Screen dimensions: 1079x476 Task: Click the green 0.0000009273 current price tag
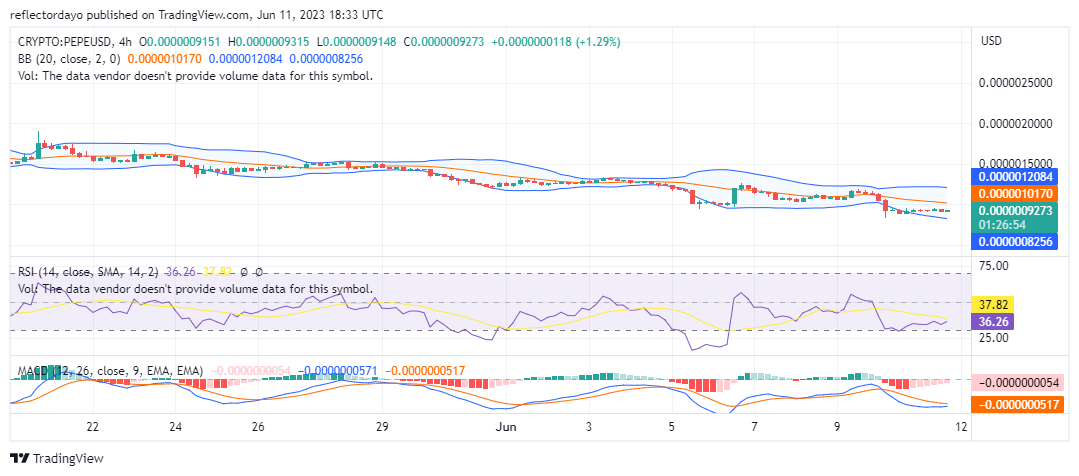coord(1014,212)
